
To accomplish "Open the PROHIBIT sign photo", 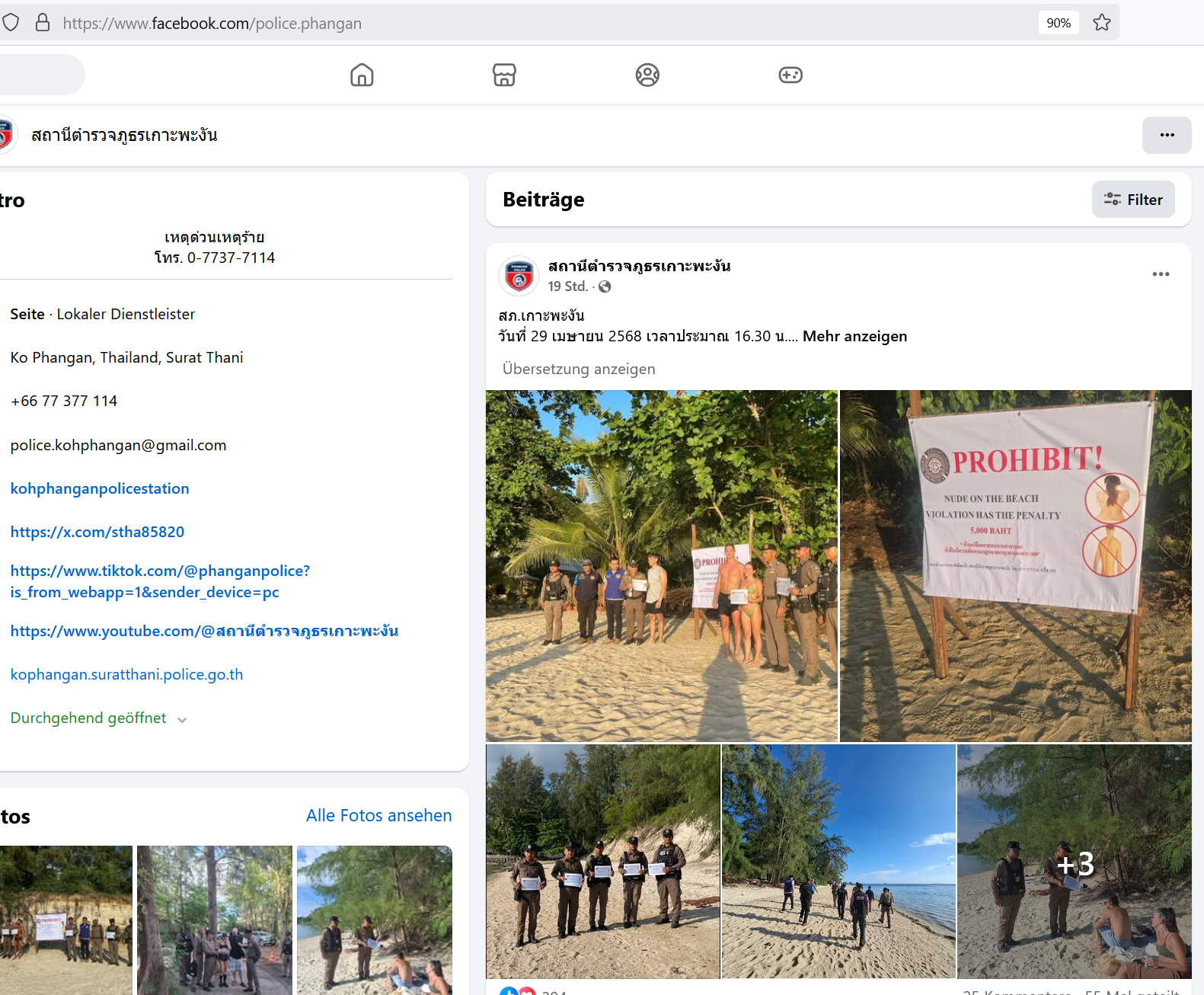I will coord(1015,565).
